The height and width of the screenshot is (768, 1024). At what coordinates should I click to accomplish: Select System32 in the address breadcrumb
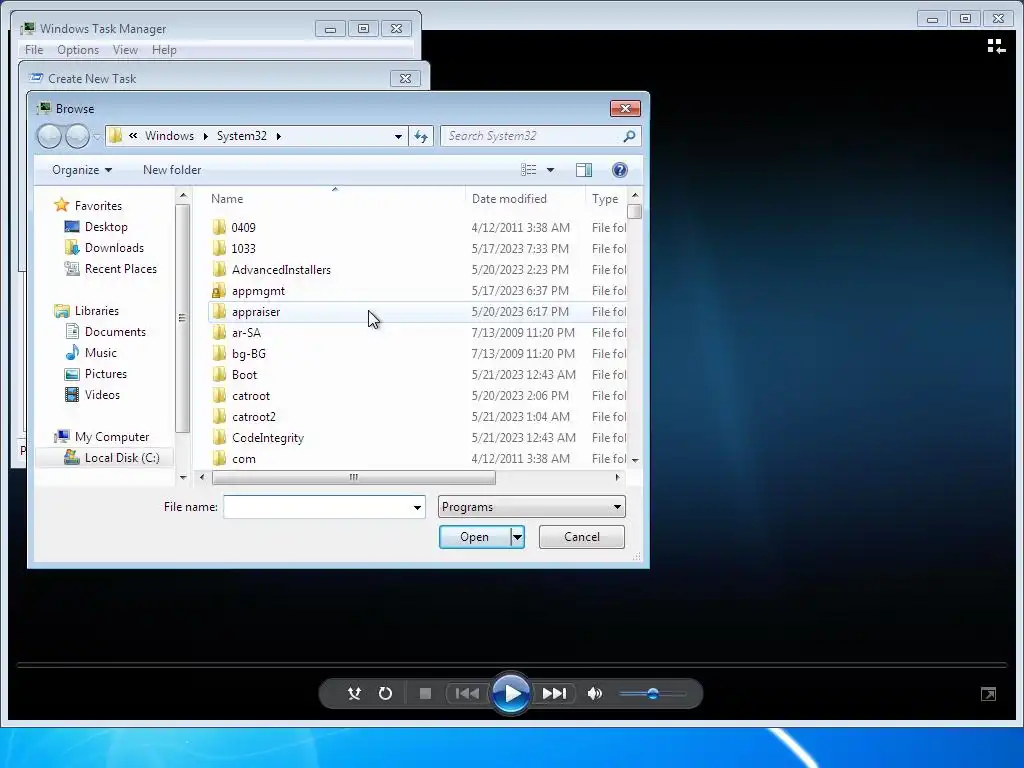point(242,136)
